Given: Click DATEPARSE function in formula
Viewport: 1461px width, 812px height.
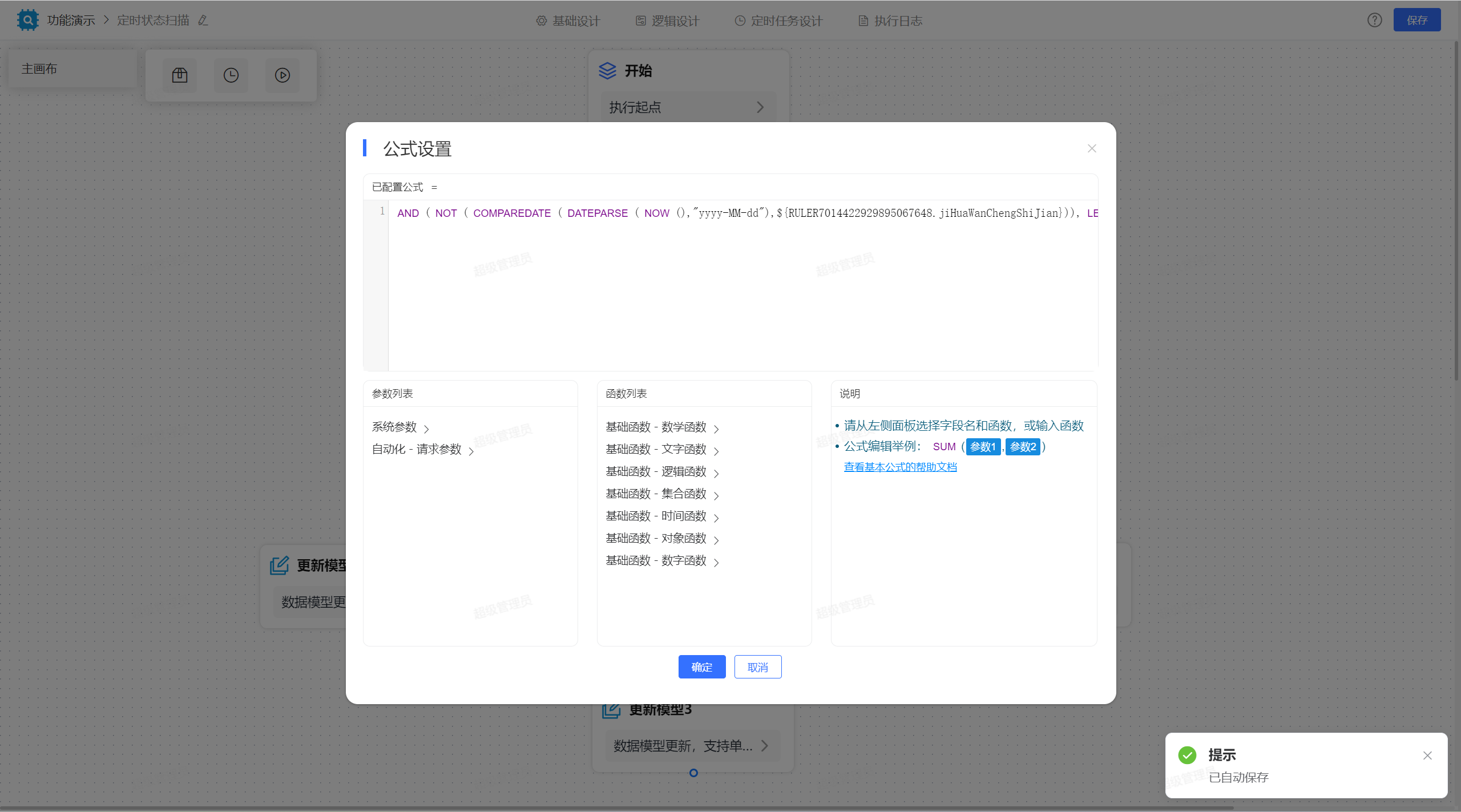Looking at the screenshot, I should point(598,213).
